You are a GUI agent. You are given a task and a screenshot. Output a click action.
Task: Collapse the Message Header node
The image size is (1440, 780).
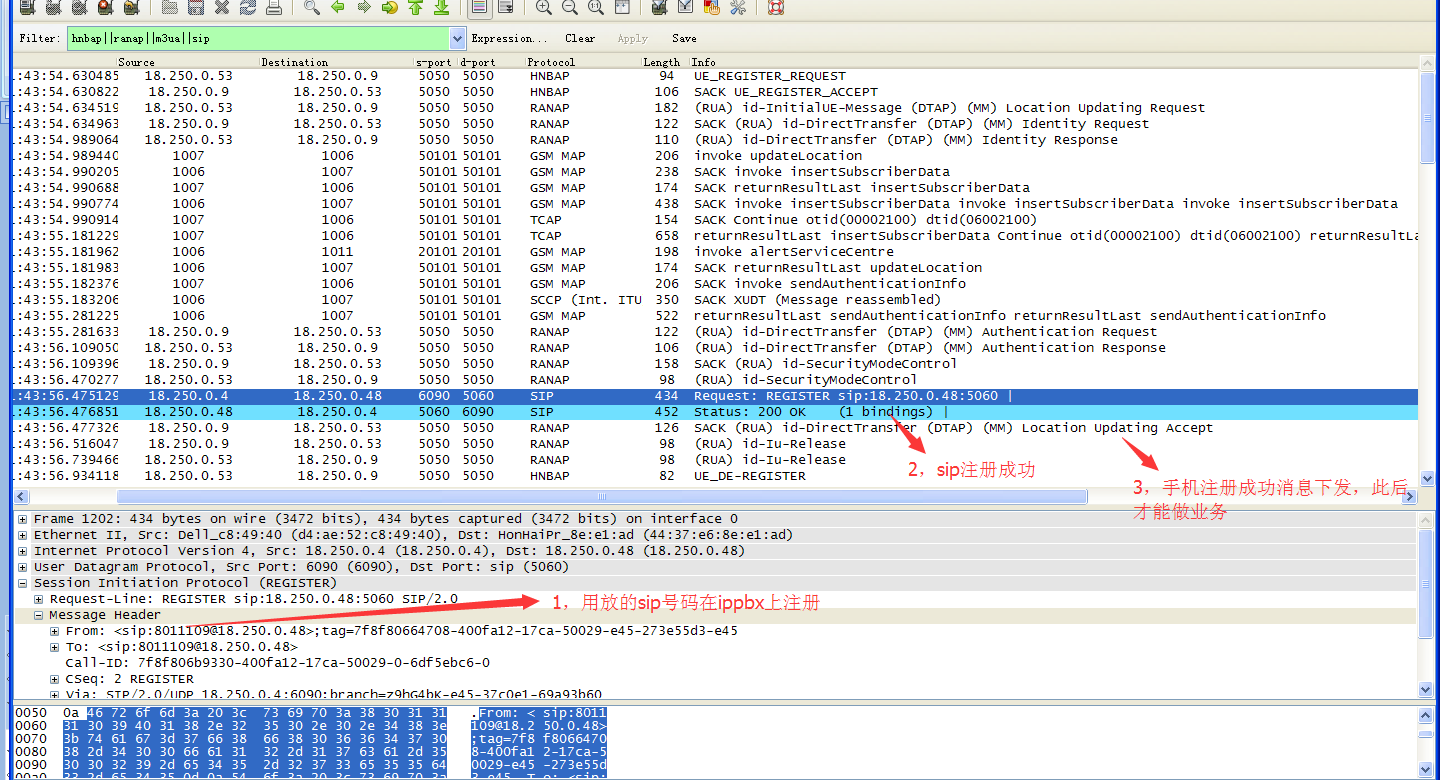(x=39, y=615)
